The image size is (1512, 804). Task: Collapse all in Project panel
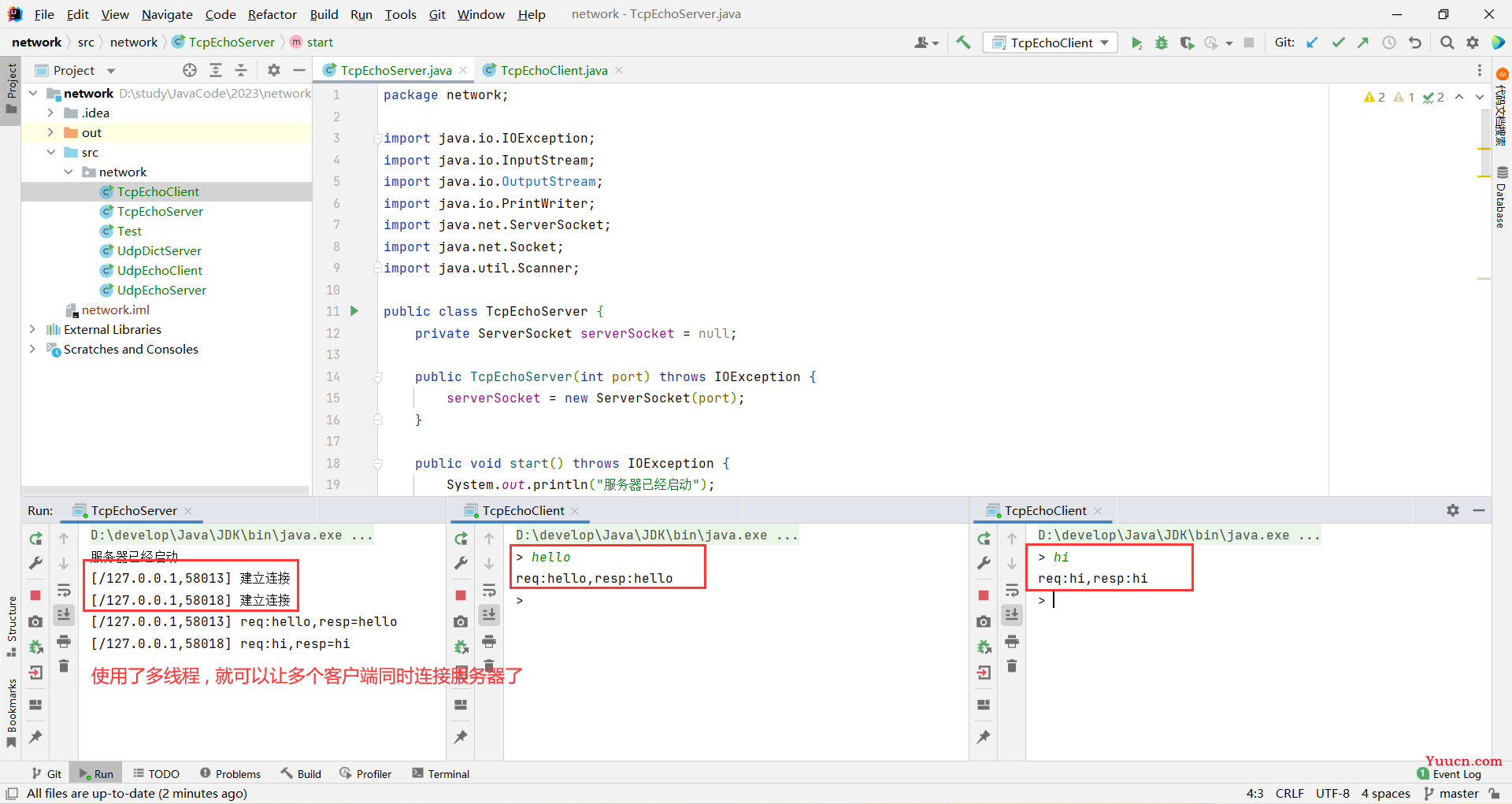(241, 70)
